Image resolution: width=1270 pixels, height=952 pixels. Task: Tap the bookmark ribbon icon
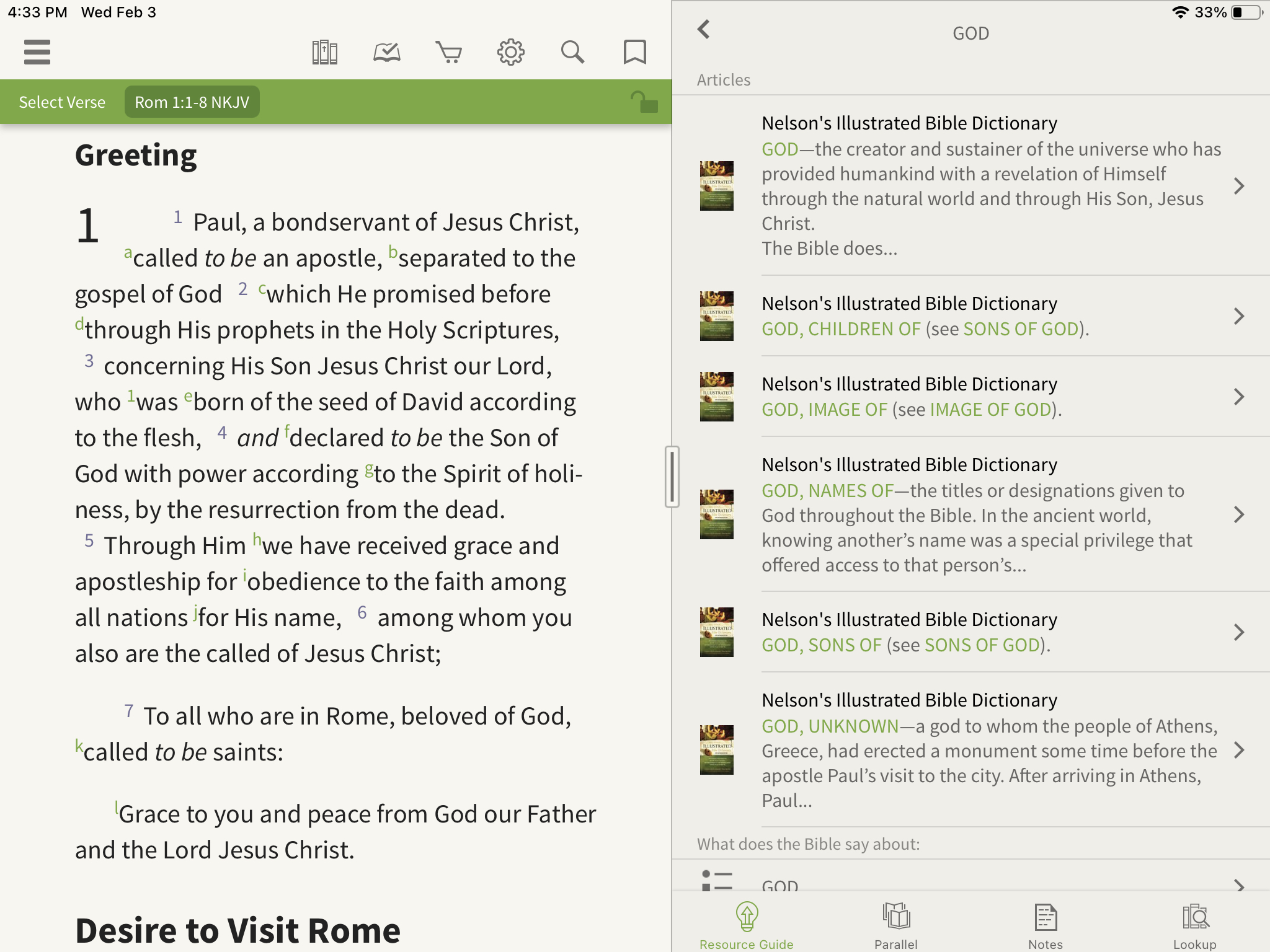coord(634,52)
